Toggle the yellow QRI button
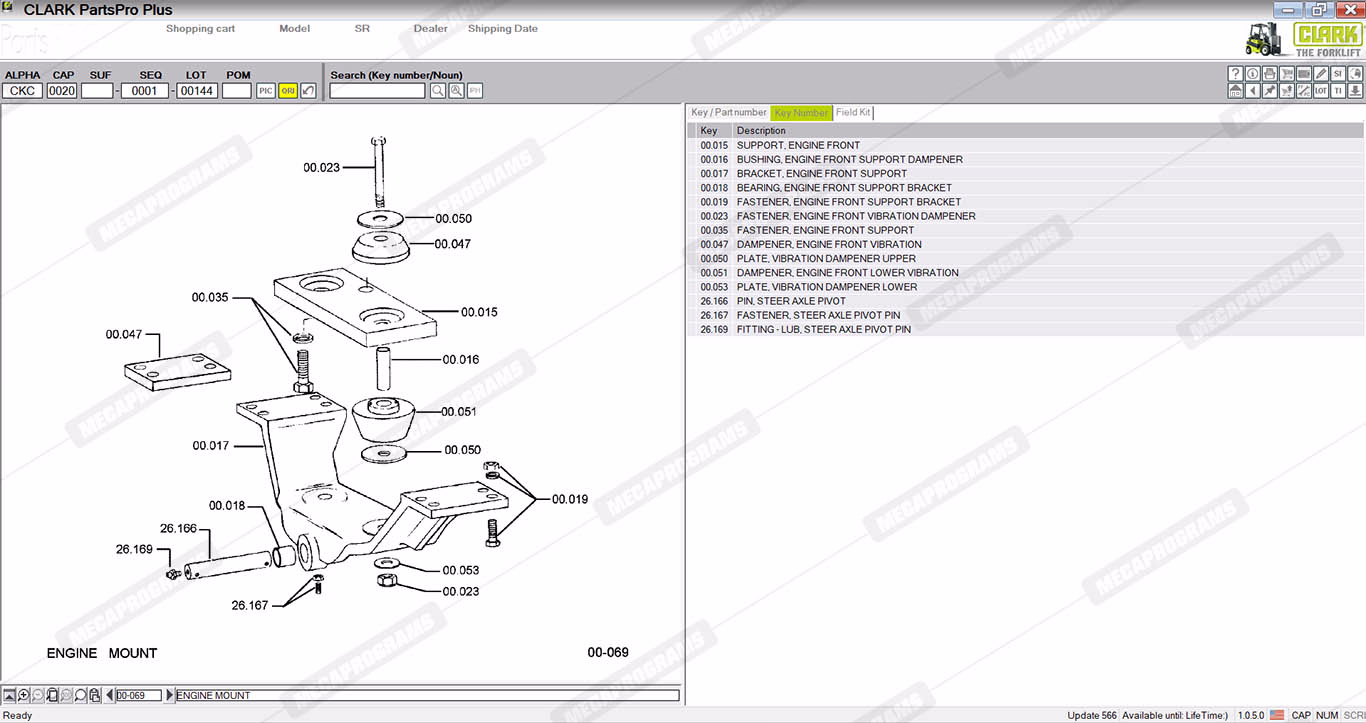 pos(287,91)
